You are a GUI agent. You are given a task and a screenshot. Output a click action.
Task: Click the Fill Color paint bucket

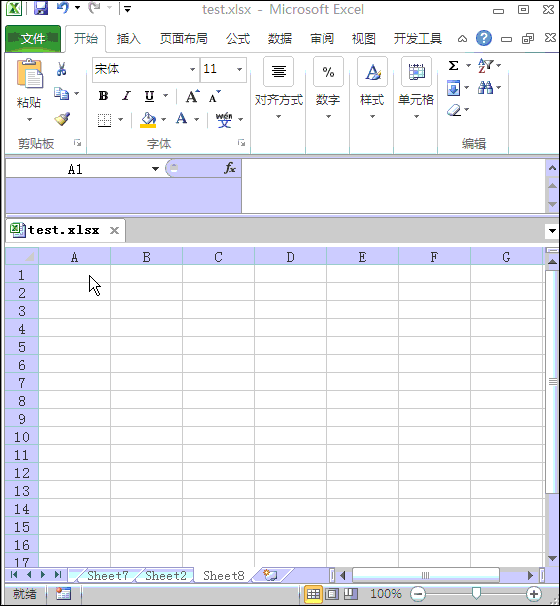point(148,119)
